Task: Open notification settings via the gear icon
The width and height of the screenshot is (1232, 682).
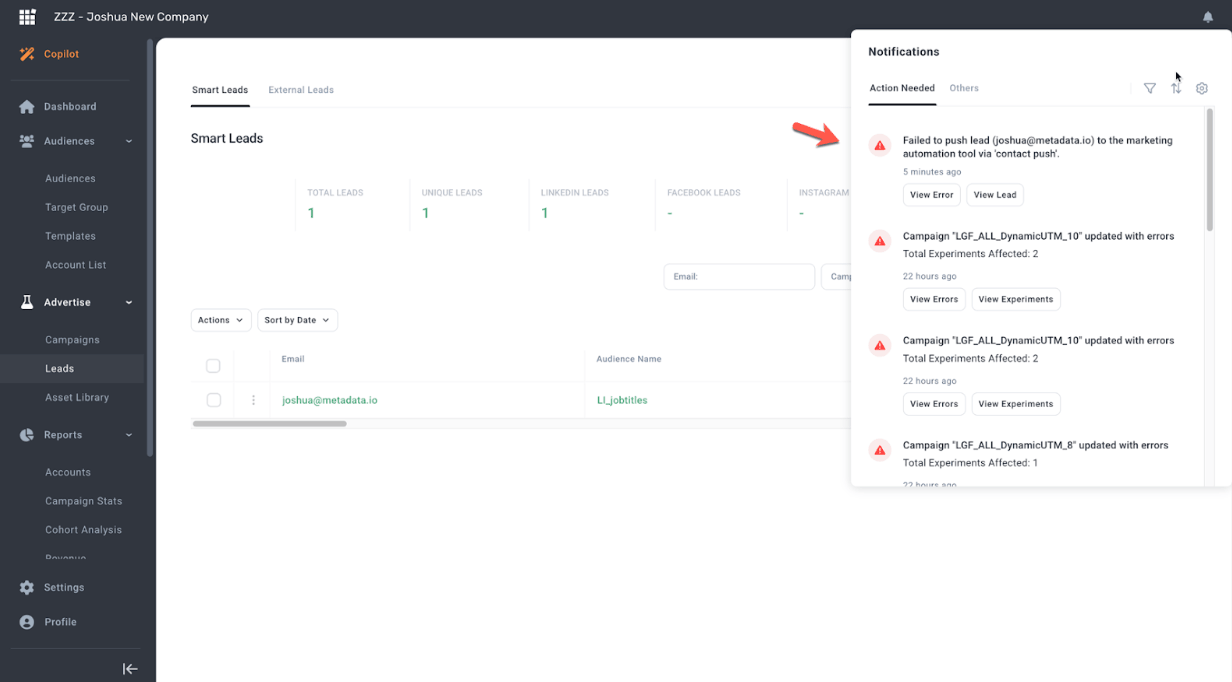Action: coord(1202,88)
